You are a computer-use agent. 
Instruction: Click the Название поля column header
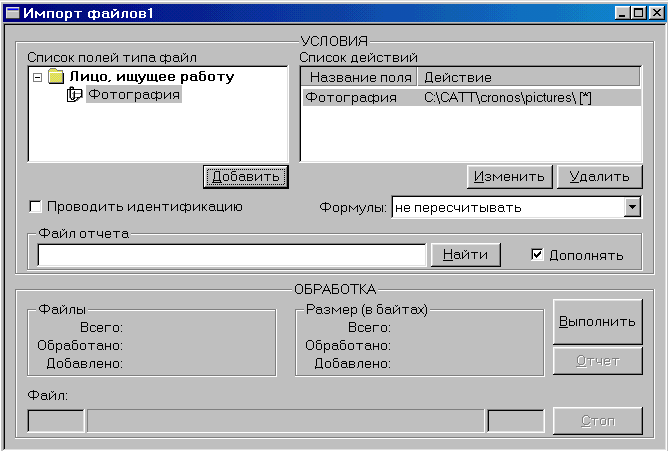point(359,77)
